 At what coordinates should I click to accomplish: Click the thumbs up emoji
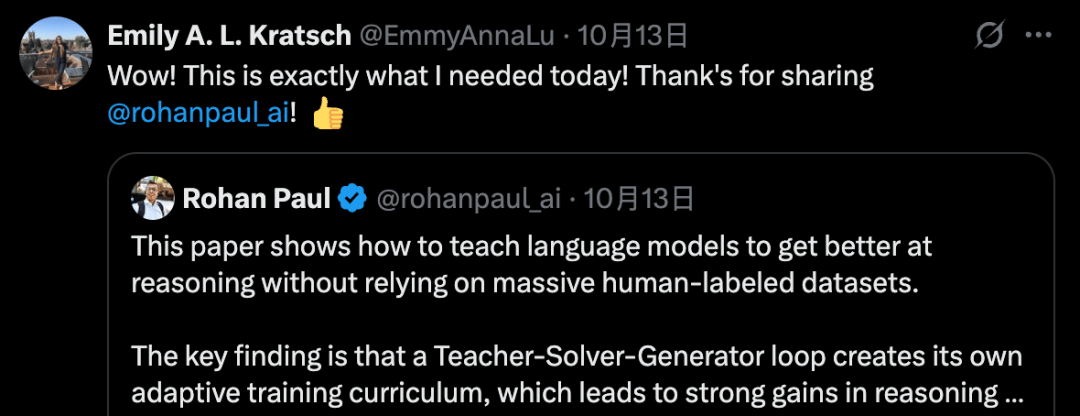[x=328, y=115]
